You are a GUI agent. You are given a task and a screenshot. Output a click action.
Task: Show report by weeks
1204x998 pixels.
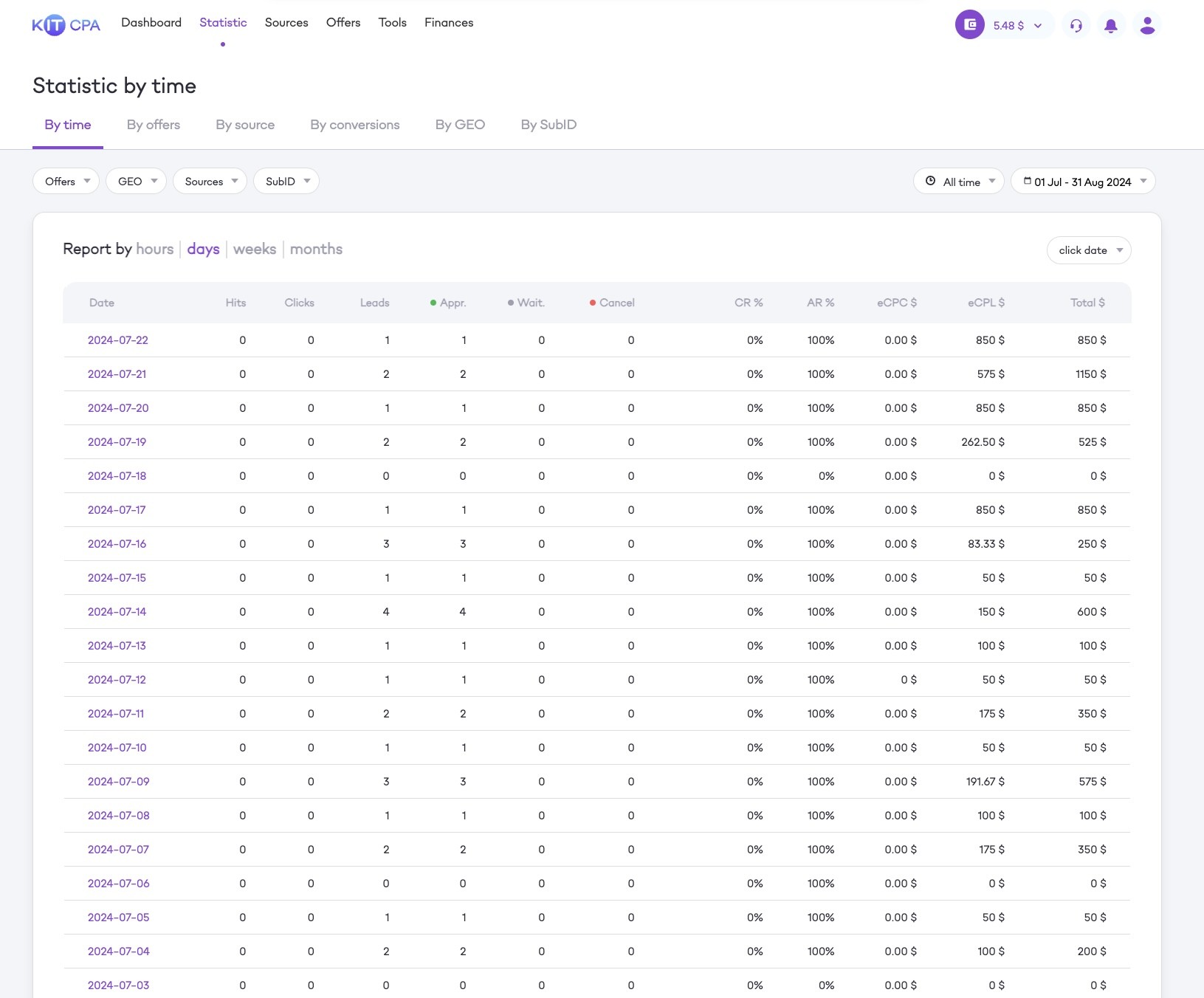click(255, 249)
